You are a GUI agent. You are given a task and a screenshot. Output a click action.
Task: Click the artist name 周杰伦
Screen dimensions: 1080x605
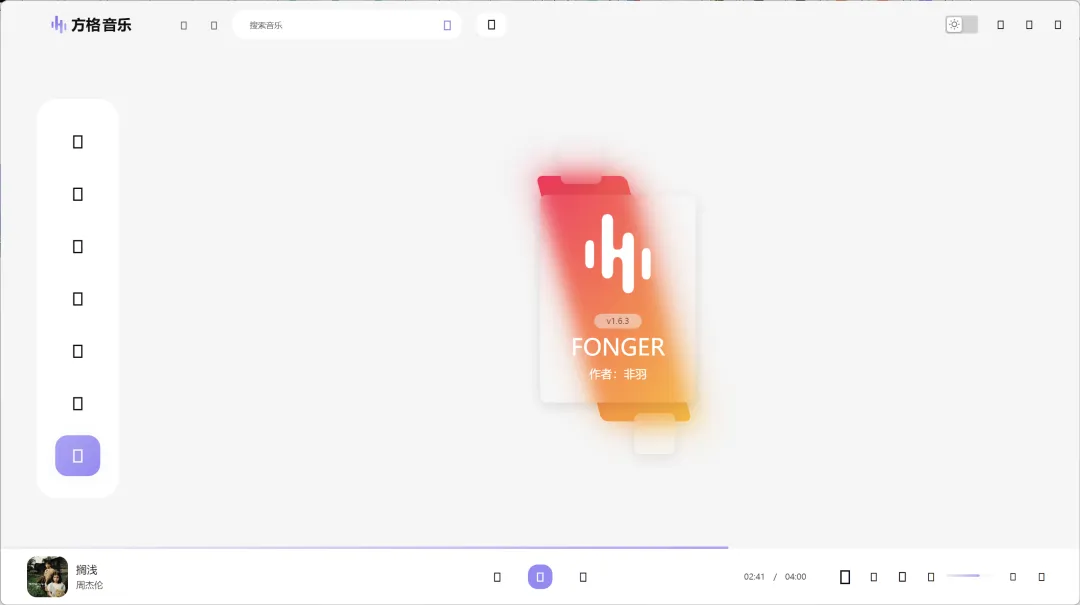(89, 585)
